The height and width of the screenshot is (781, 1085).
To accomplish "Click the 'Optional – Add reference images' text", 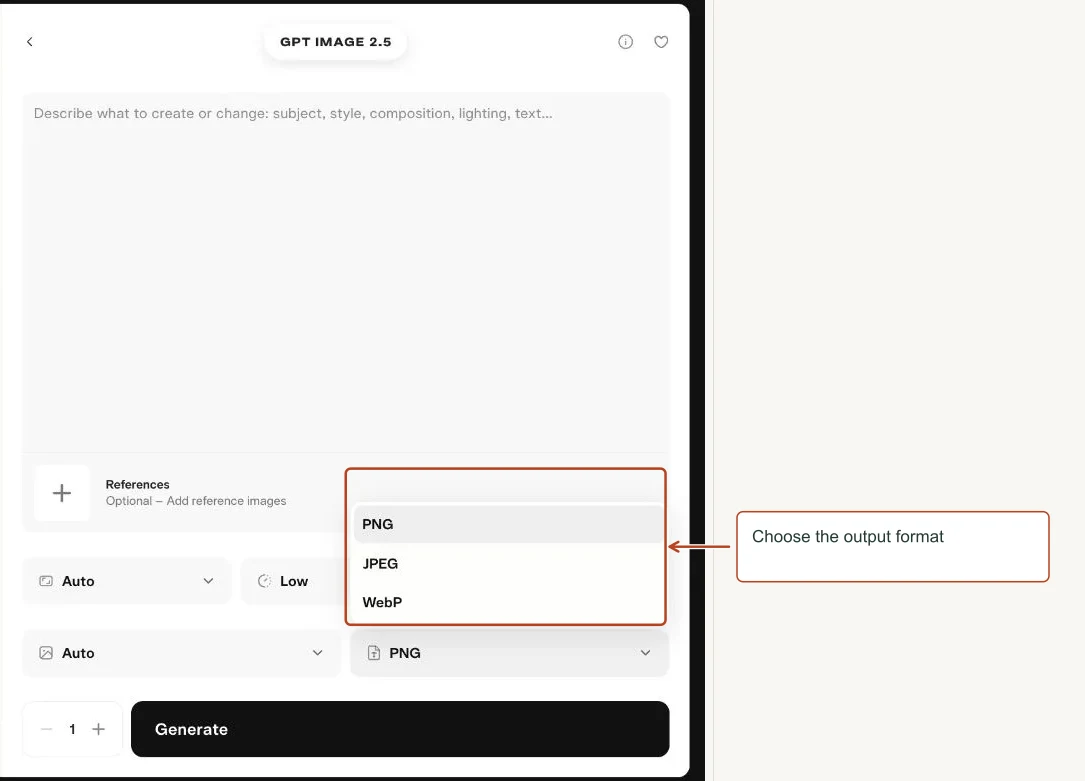I will pos(196,501).
